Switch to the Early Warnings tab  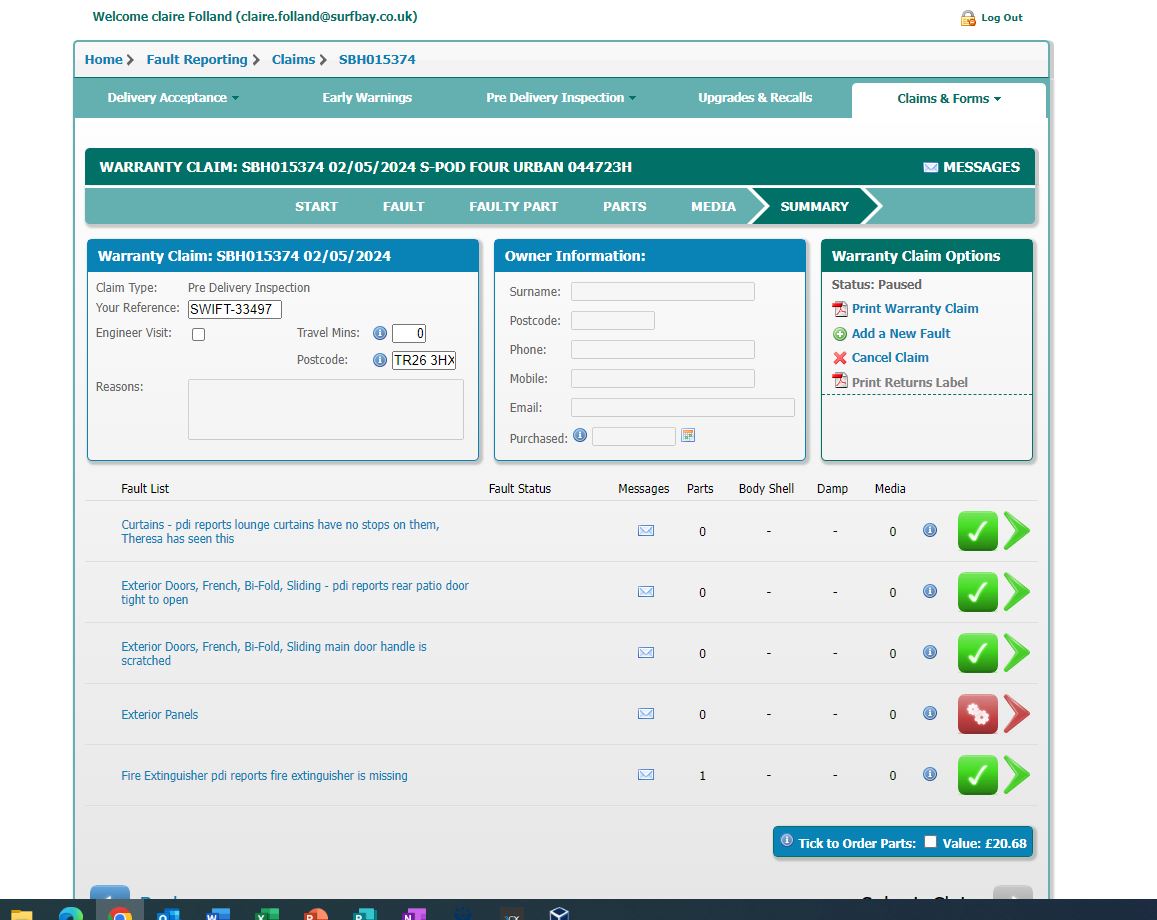click(x=367, y=98)
